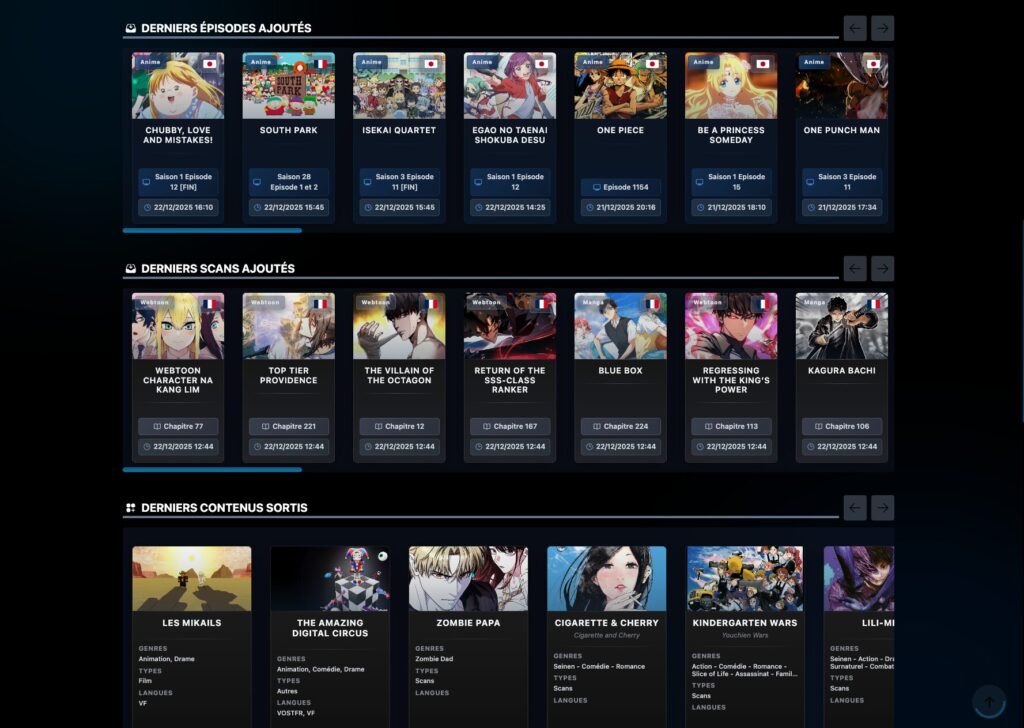This screenshot has width=1024, height=728.
Task: Click French flag on Regressing with the King's Power card
Action: point(762,304)
